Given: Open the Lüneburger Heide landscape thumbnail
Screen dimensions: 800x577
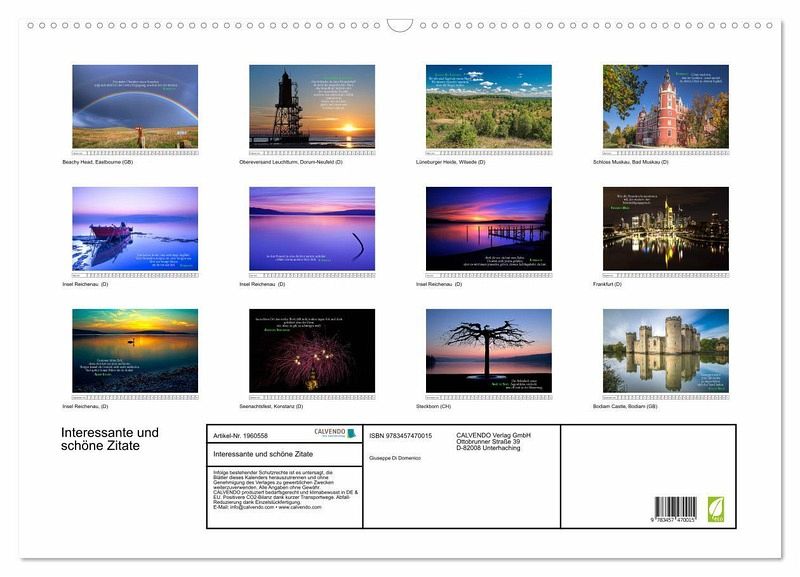Looking at the screenshot, I should click(489, 107).
